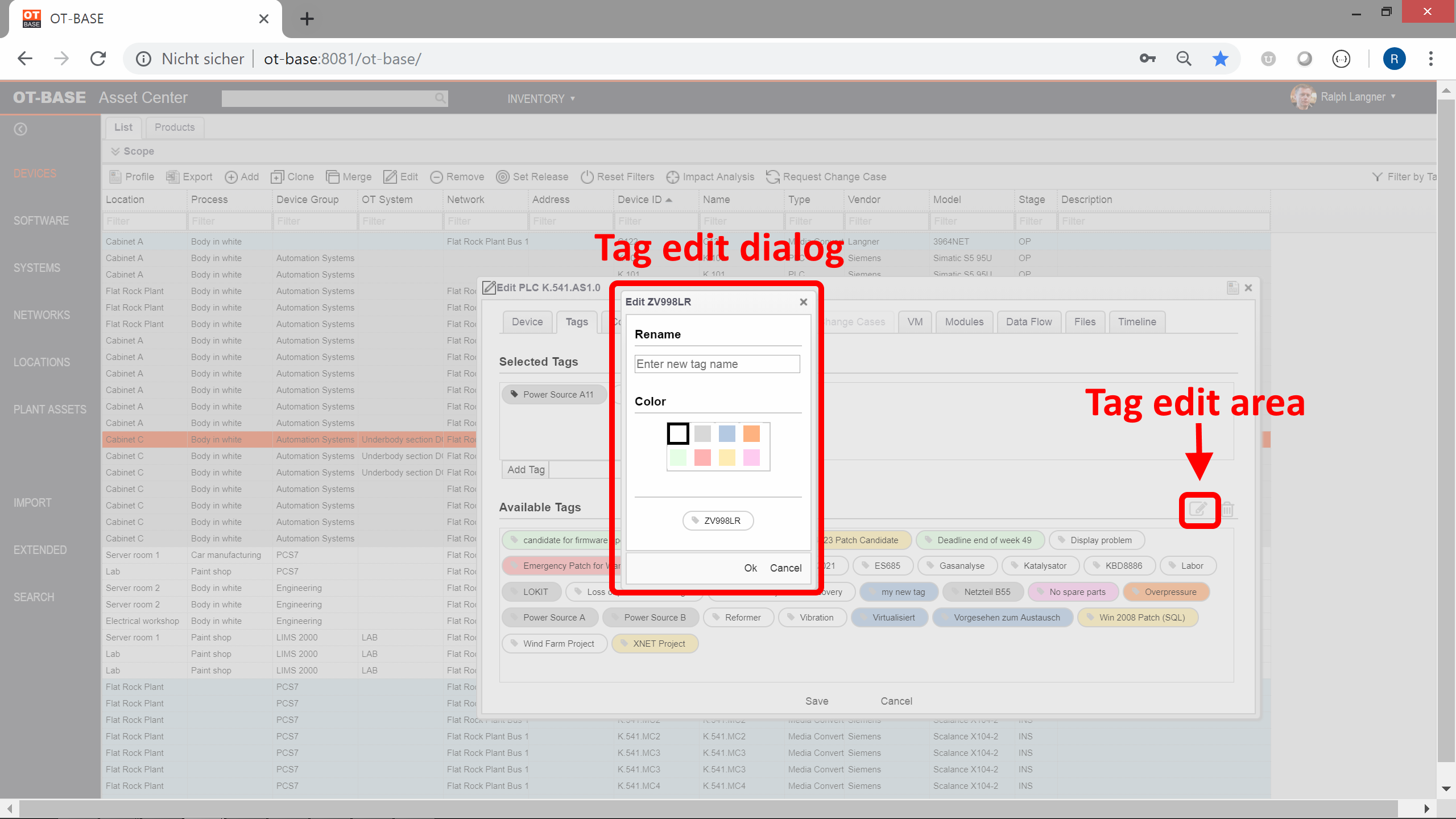
Task: Click the Impact Analysis toolbar button
Action: (710, 177)
